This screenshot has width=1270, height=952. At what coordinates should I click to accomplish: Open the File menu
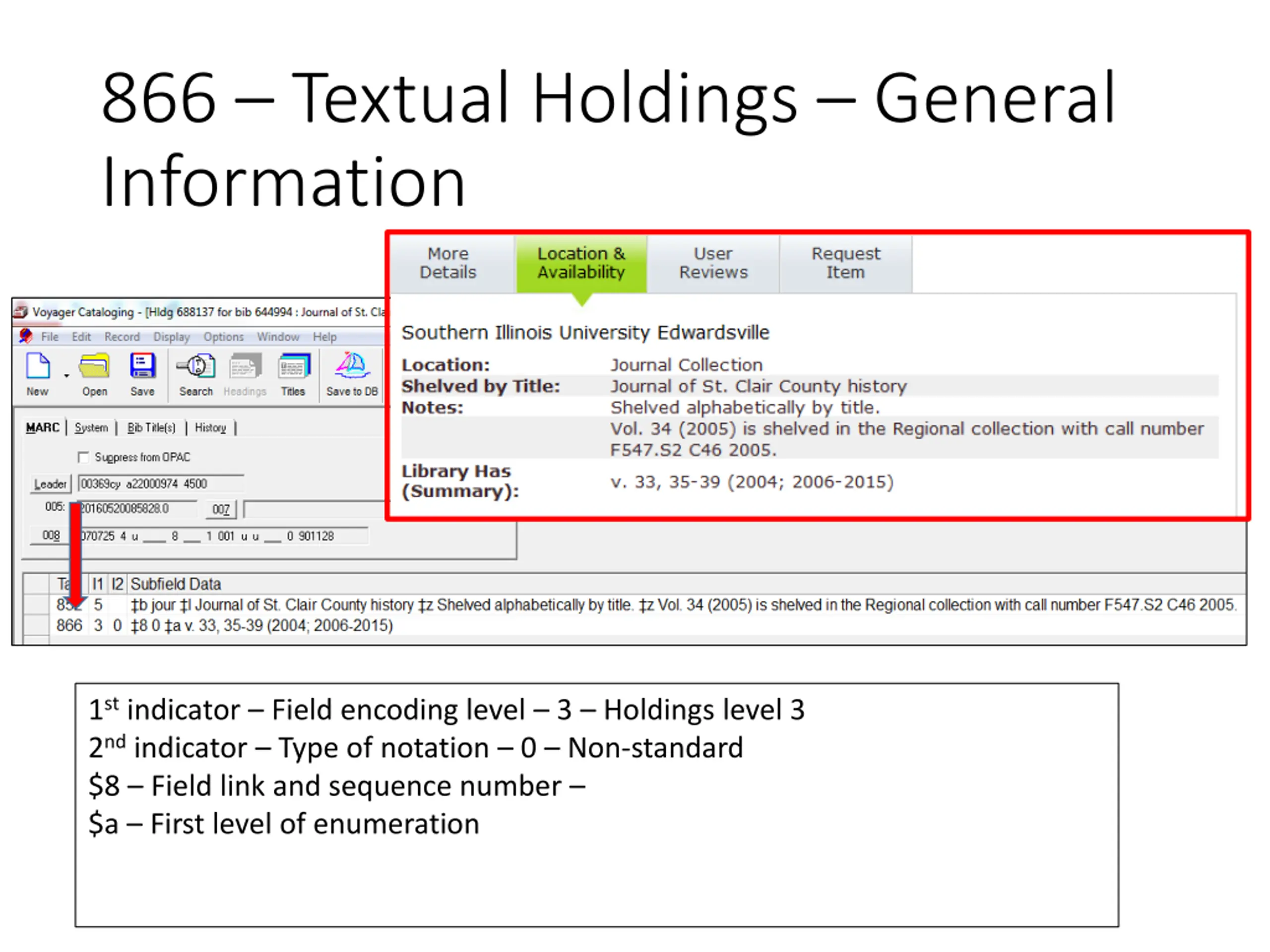[50, 337]
